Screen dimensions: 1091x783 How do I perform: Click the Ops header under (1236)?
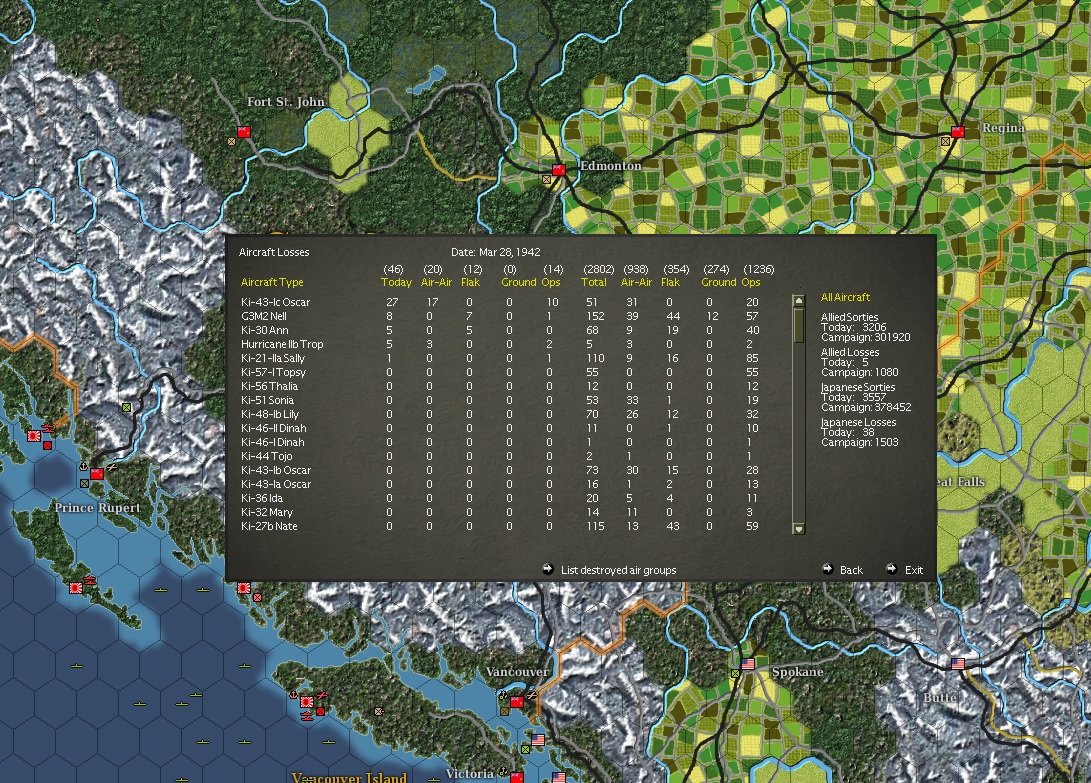(751, 283)
